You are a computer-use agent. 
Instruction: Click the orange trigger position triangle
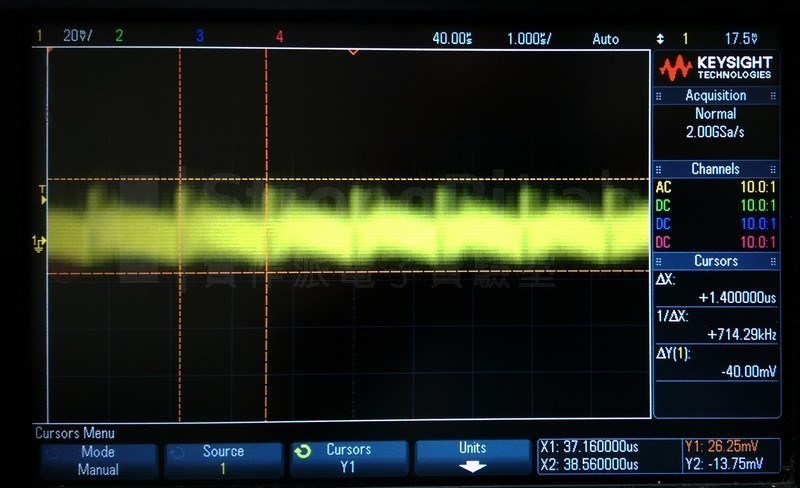[x=353, y=52]
